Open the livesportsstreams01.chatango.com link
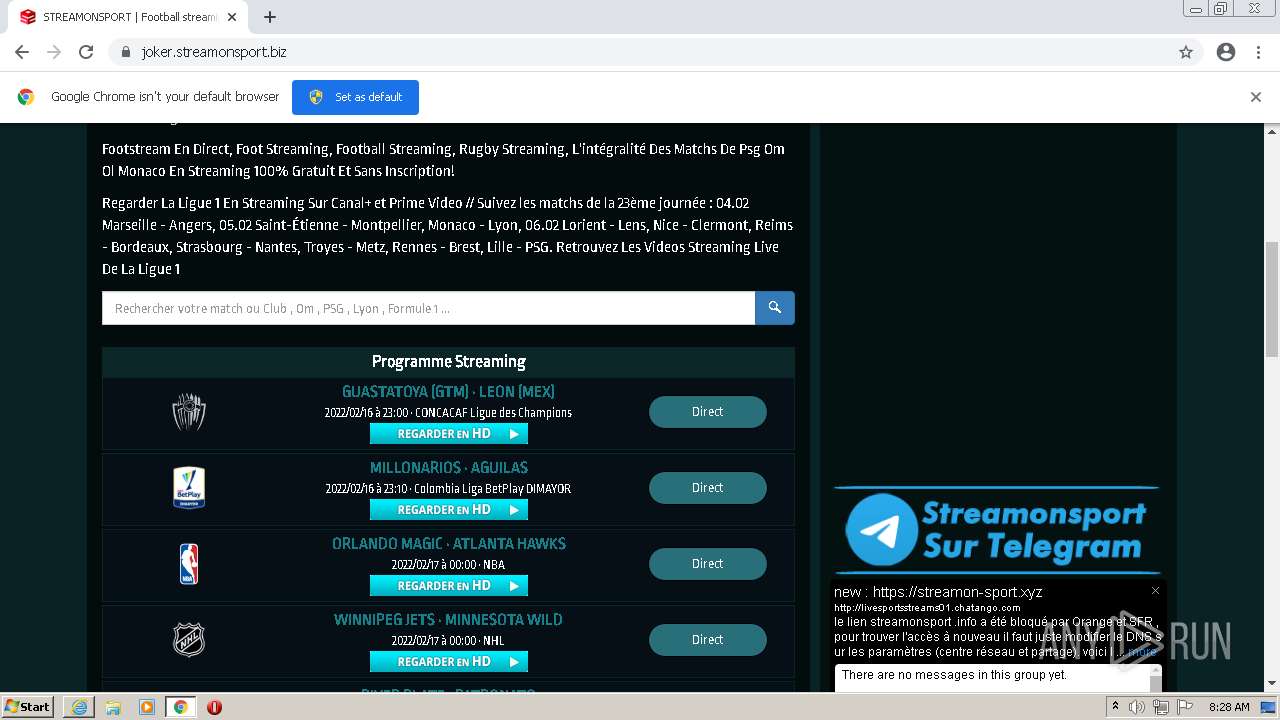The image size is (1280, 720). click(927, 608)
